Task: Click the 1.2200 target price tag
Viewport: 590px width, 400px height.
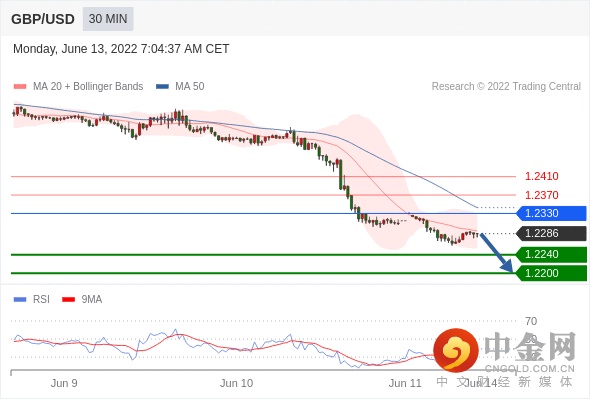Action: click(x=551, y=273)
